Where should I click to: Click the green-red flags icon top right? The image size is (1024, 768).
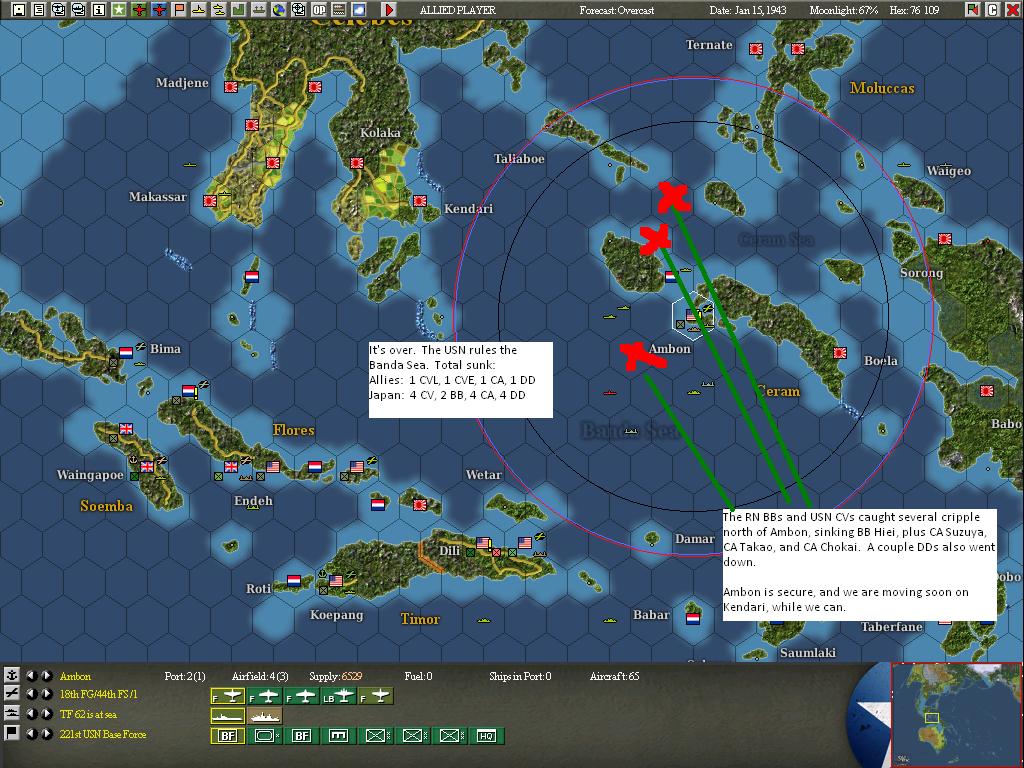pyautogui.click(x=973, y=10)
